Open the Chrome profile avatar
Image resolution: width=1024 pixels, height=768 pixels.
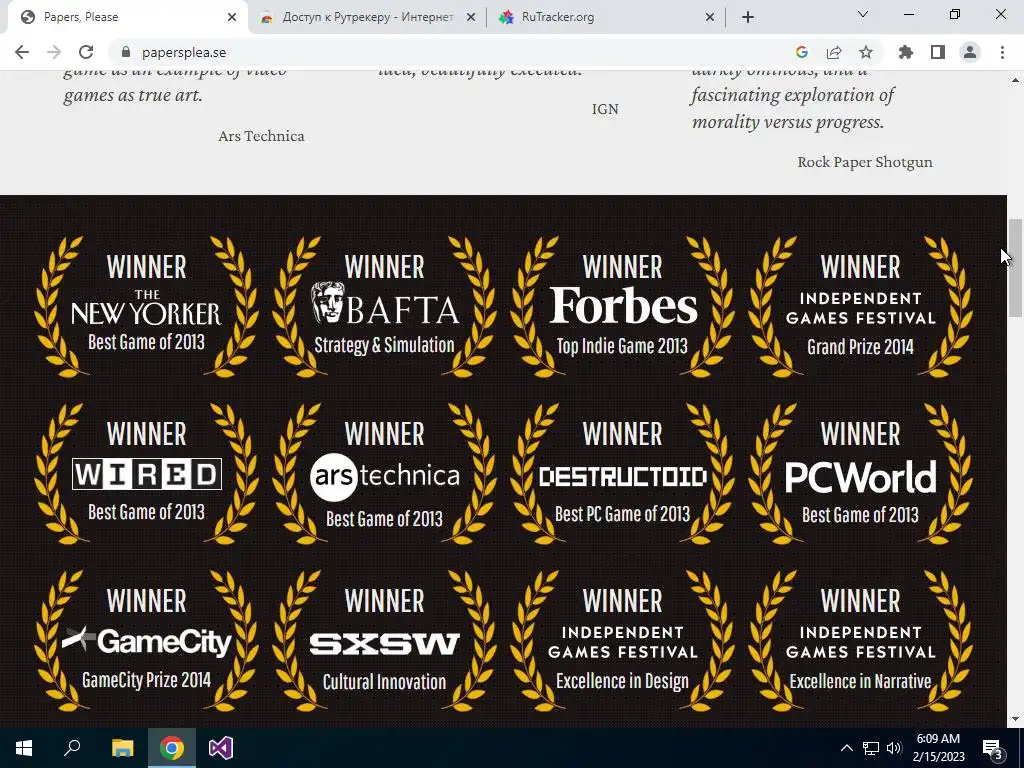coord(970,52)
